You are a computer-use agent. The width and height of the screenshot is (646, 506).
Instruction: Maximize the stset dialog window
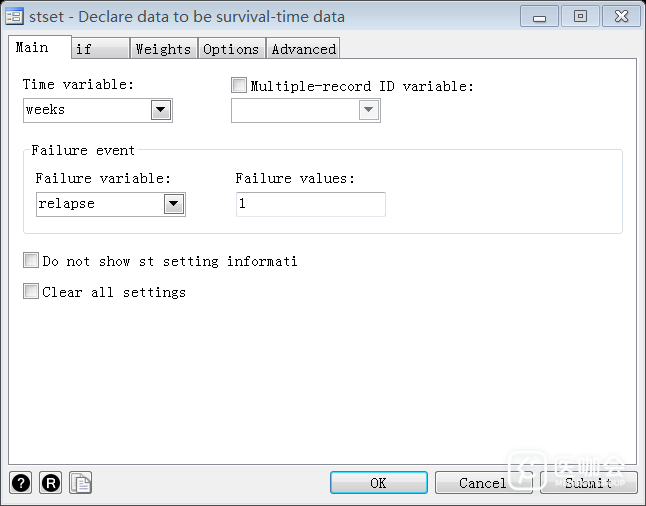580,16
